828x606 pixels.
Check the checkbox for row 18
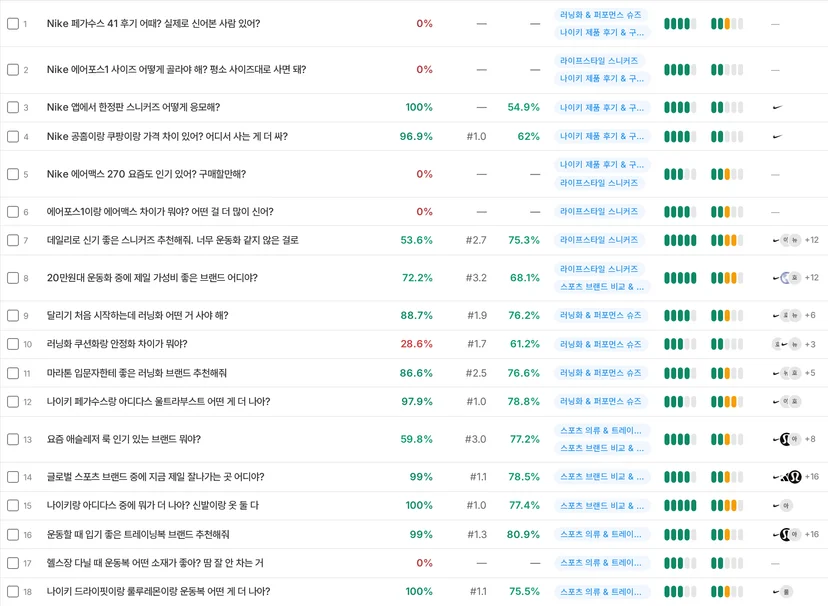[13, 592]
